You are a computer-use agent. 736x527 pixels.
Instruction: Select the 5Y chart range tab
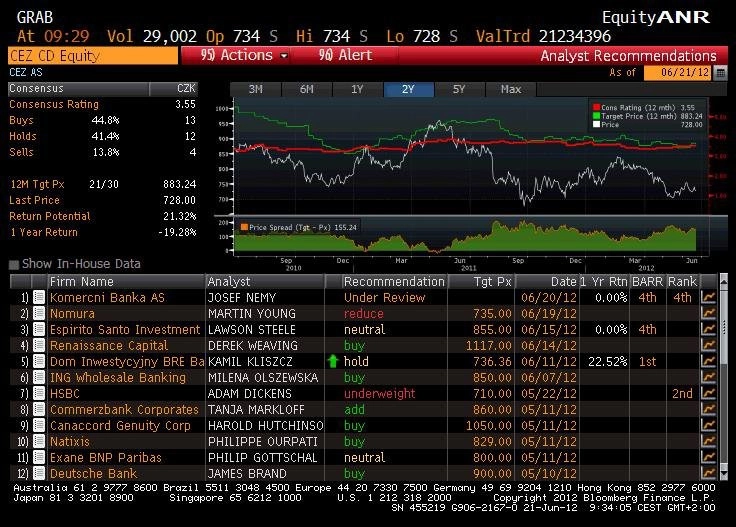pyautogui.click(x=459, y=89)
